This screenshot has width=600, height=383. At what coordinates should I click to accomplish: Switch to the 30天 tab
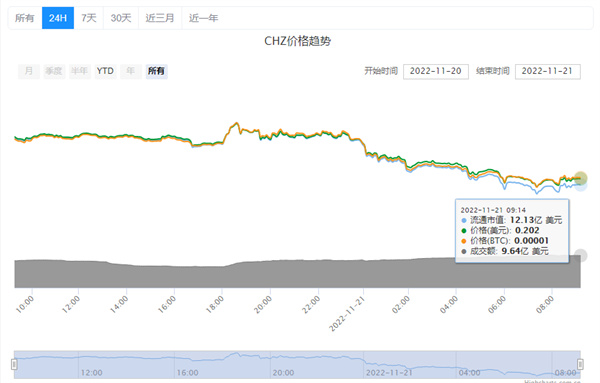pos(121,18)
